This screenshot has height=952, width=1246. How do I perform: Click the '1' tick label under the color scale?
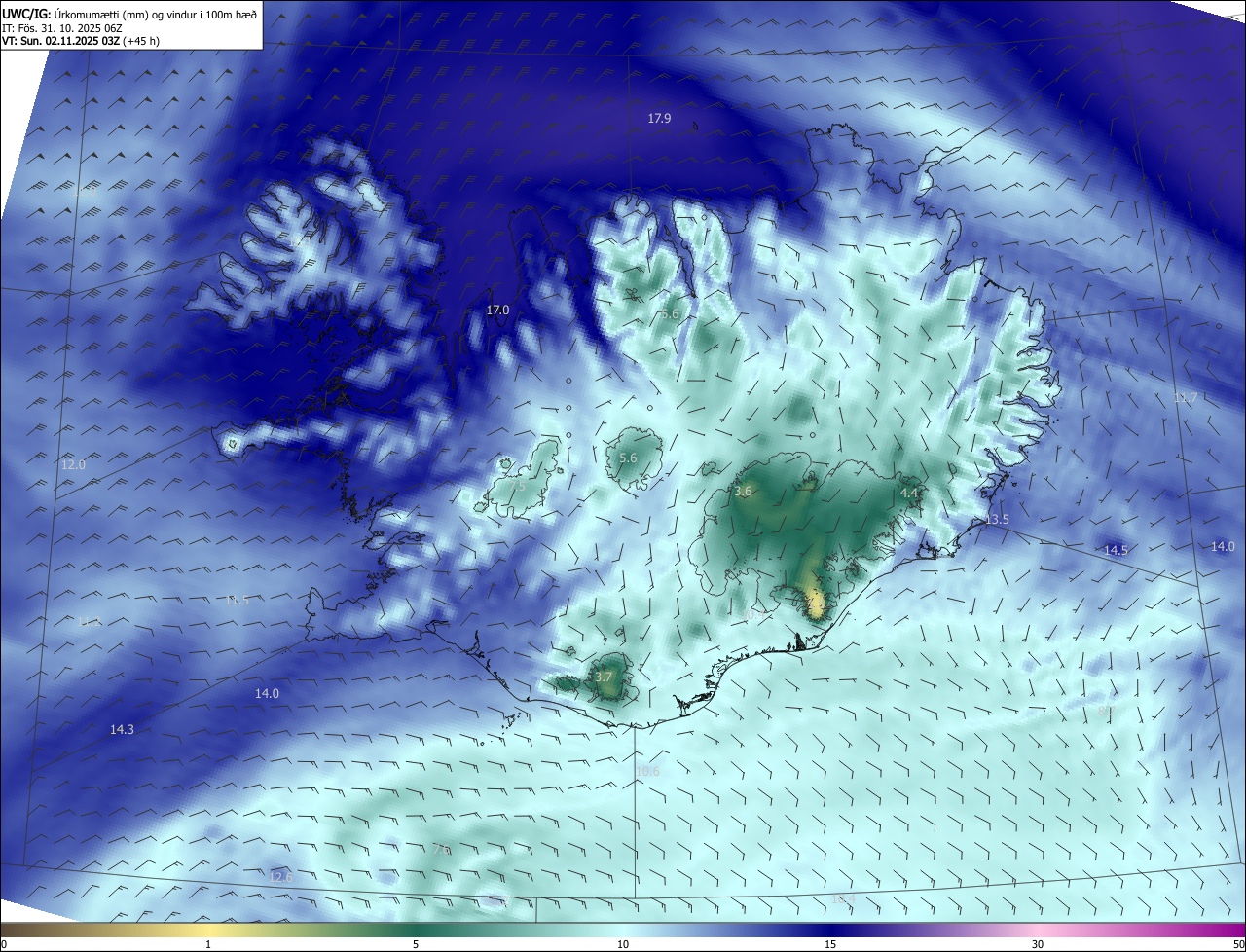208,944
